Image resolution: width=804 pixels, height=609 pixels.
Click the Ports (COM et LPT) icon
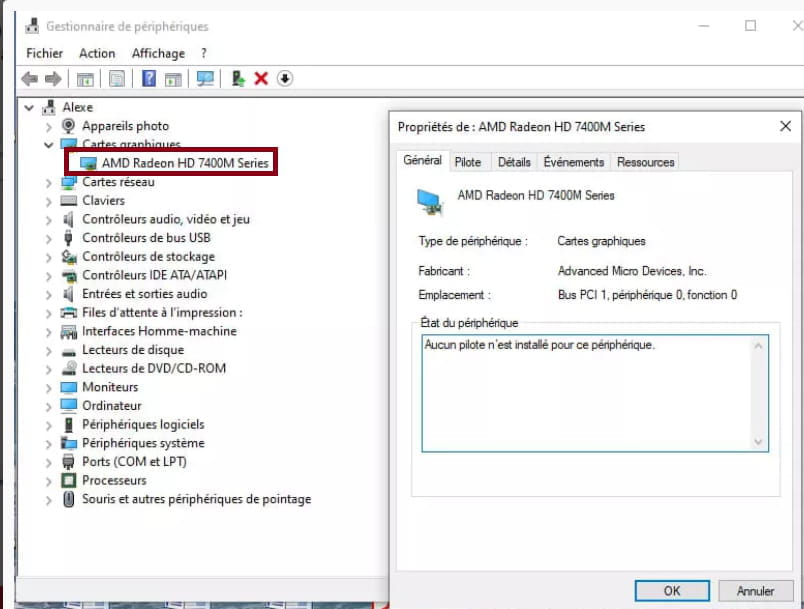point(68,461)
